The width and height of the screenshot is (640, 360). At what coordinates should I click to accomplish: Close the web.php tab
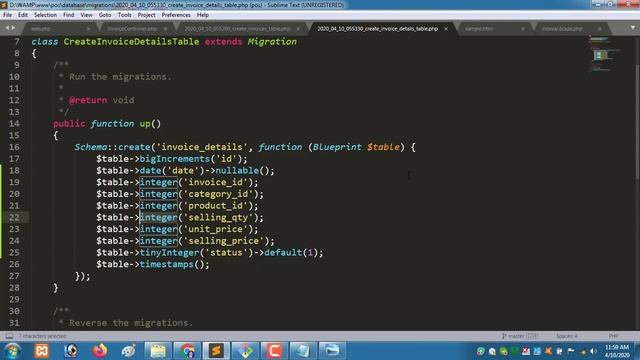[88, 29]
